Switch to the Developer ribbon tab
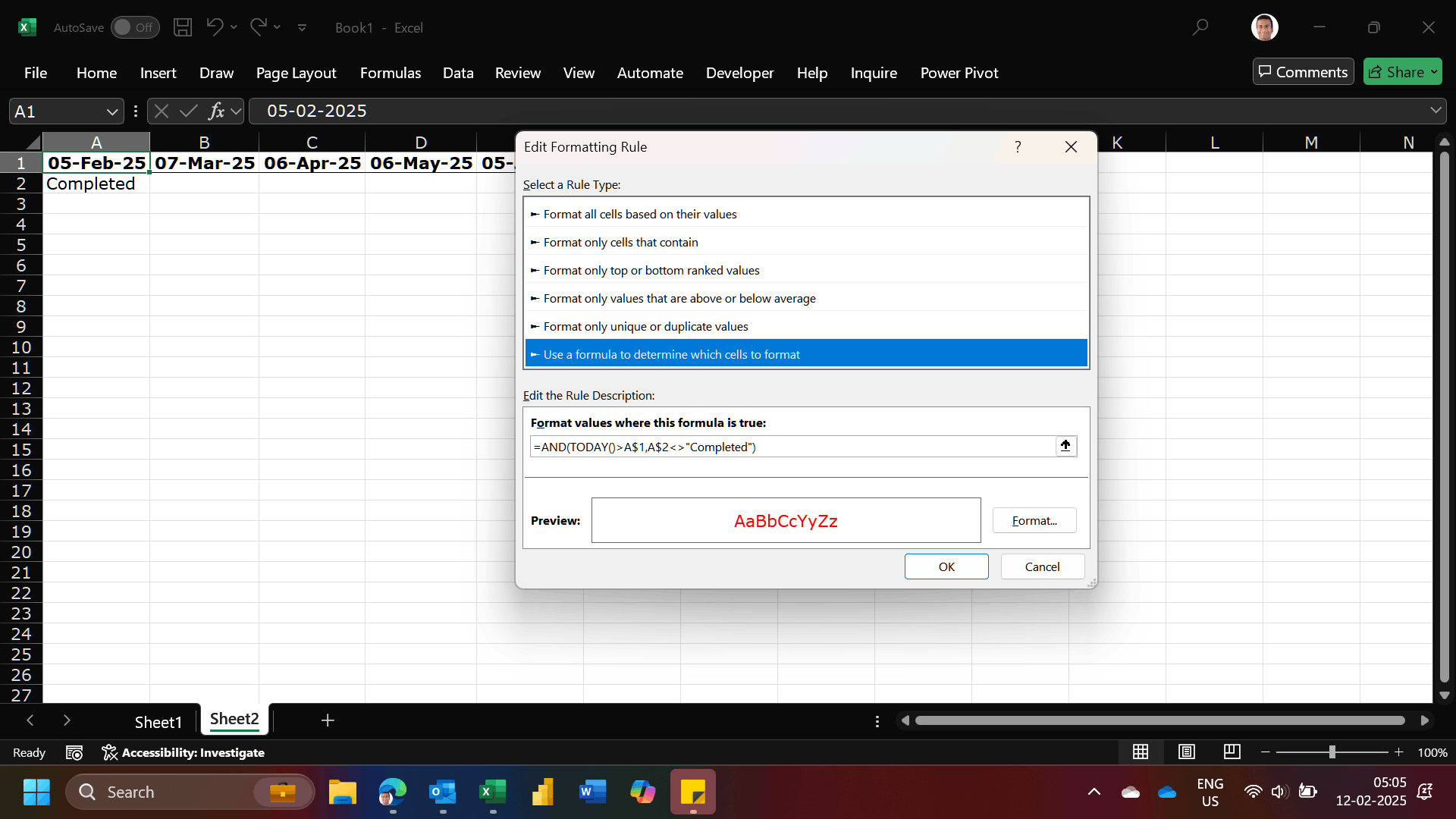1456x819 pixels. (x=739, y=73)
